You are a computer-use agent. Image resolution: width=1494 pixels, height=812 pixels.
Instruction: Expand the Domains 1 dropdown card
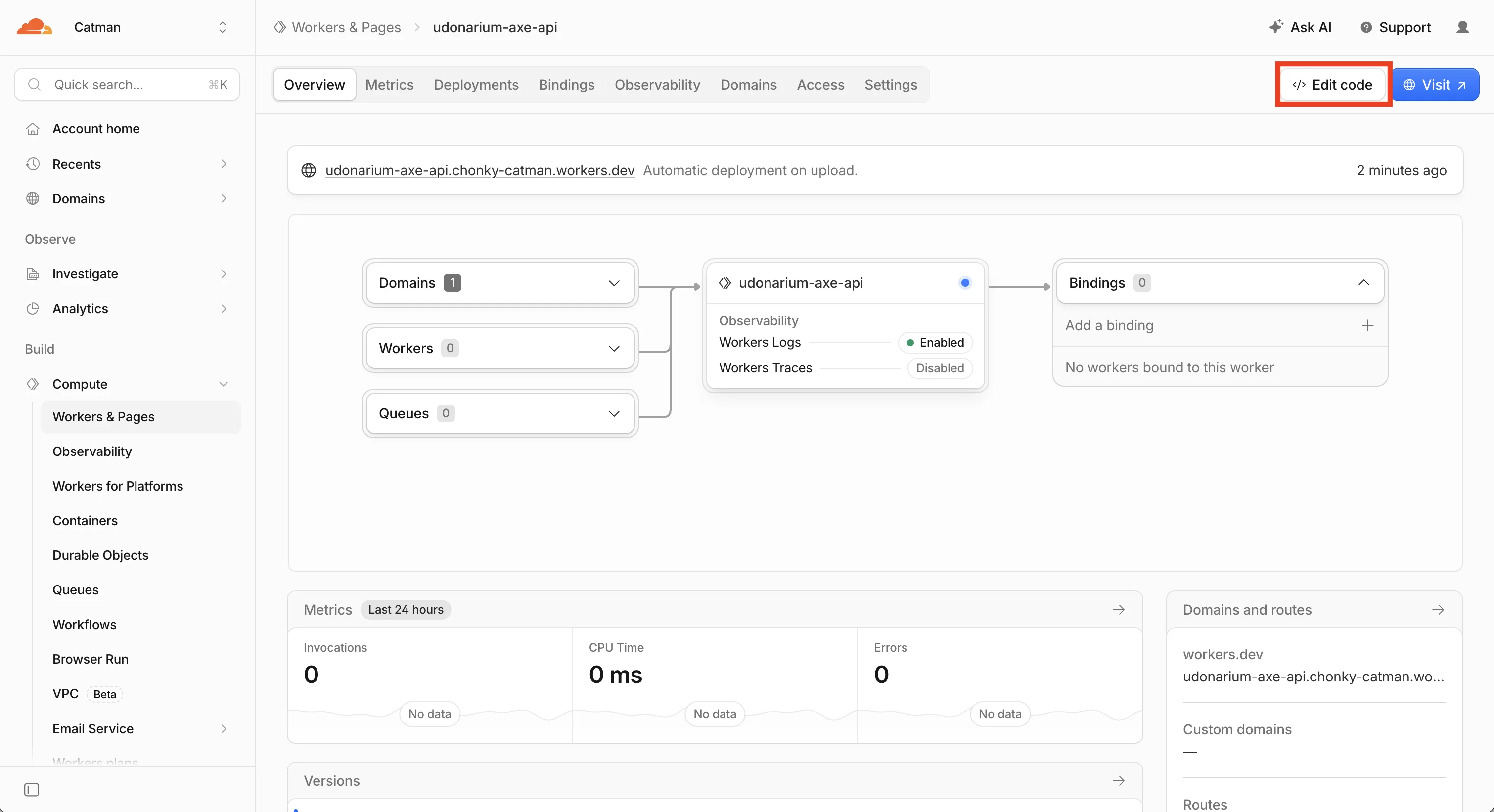pyautogui.click(x=500, y=283)
